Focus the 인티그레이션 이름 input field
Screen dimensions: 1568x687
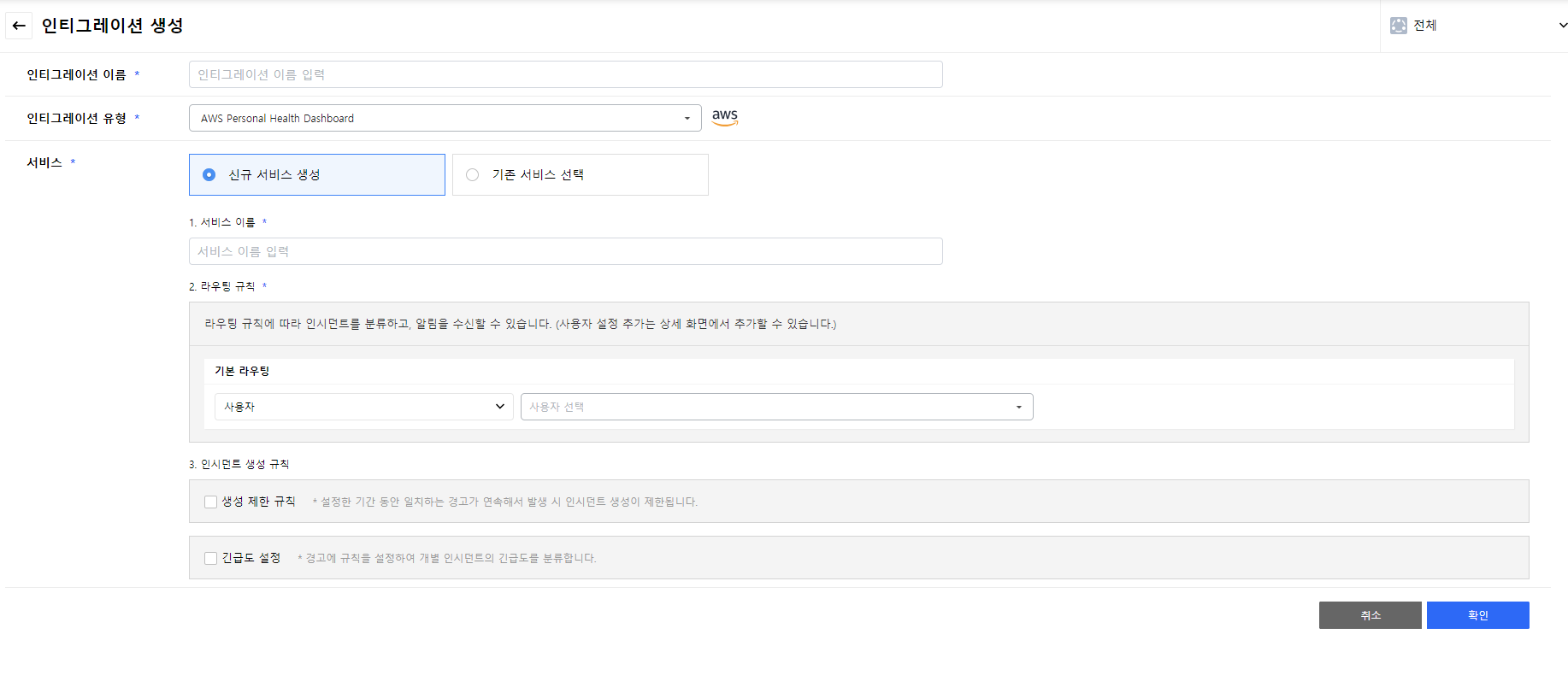565,74
